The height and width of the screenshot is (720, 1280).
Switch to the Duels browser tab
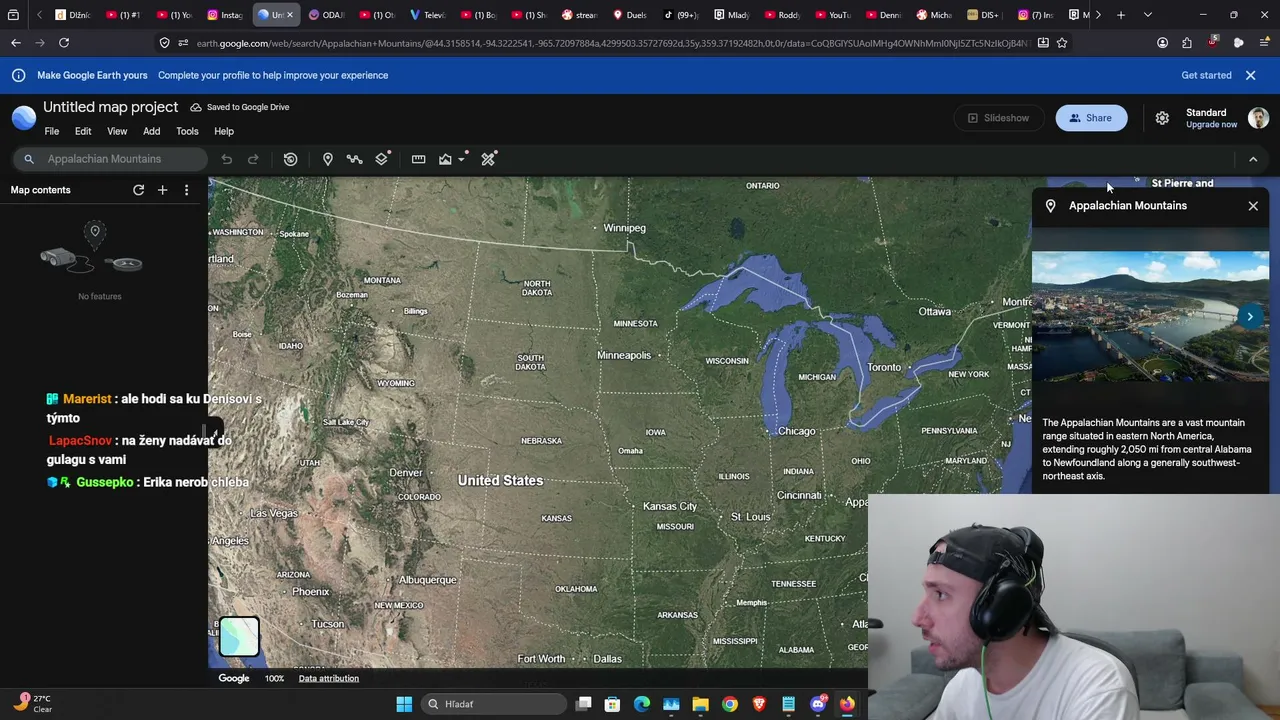630,15
